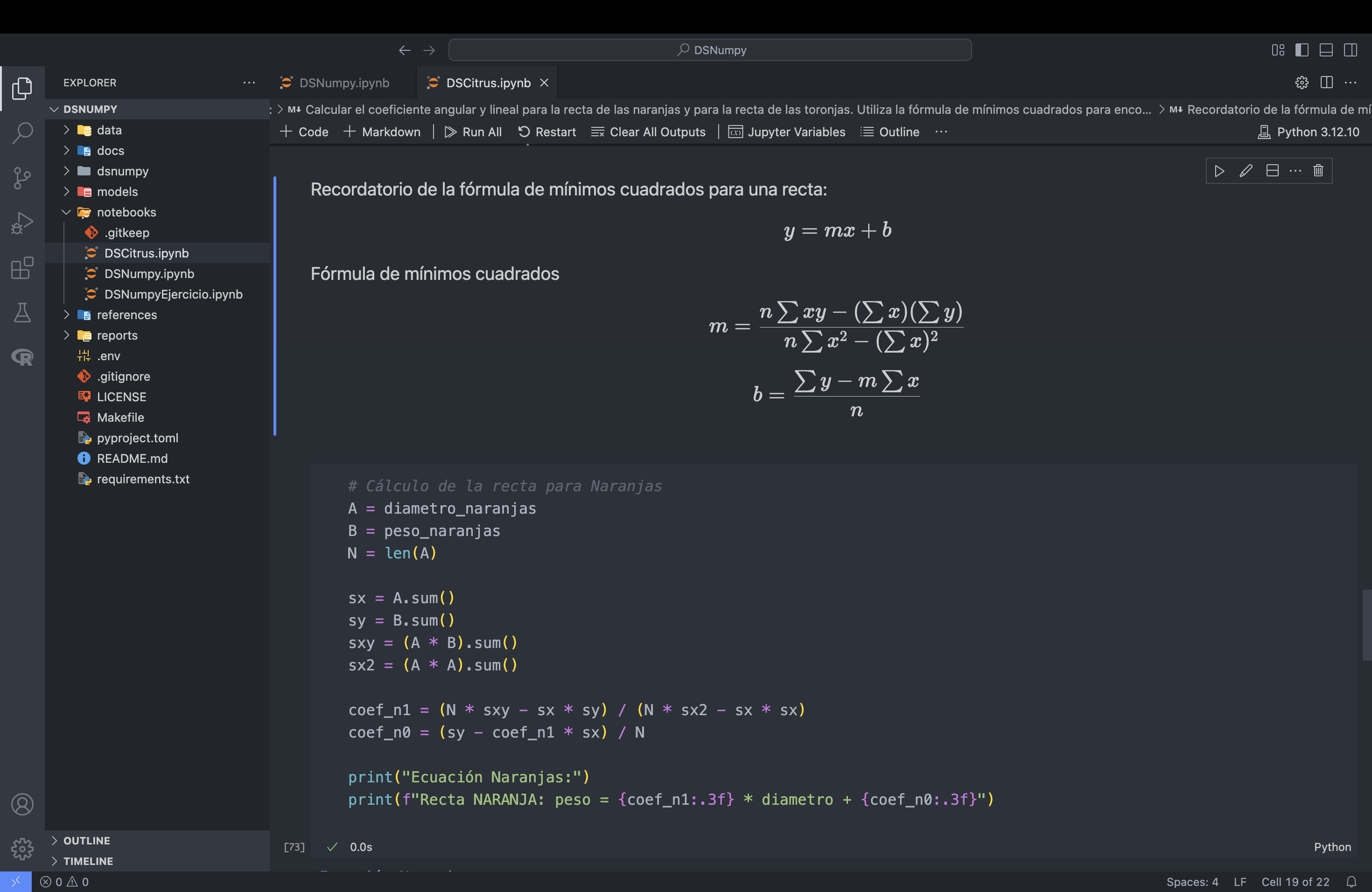The image size is (1372, 892).
Task: Collapse the notebooks folder
Action: pos(157,212)
